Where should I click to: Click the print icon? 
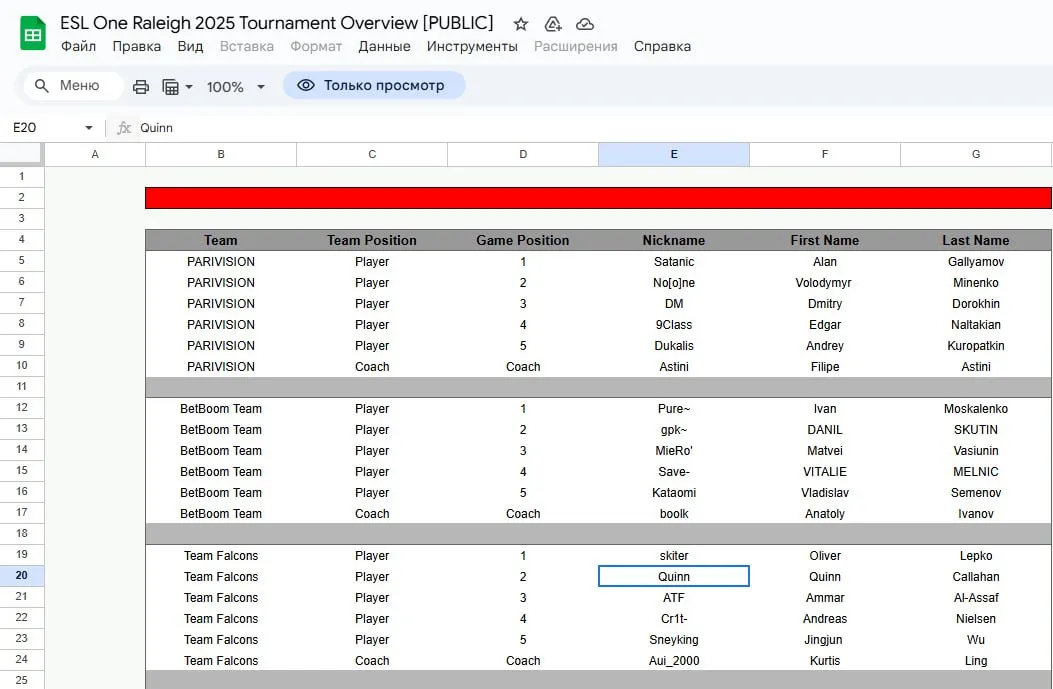tap(140, 87)
